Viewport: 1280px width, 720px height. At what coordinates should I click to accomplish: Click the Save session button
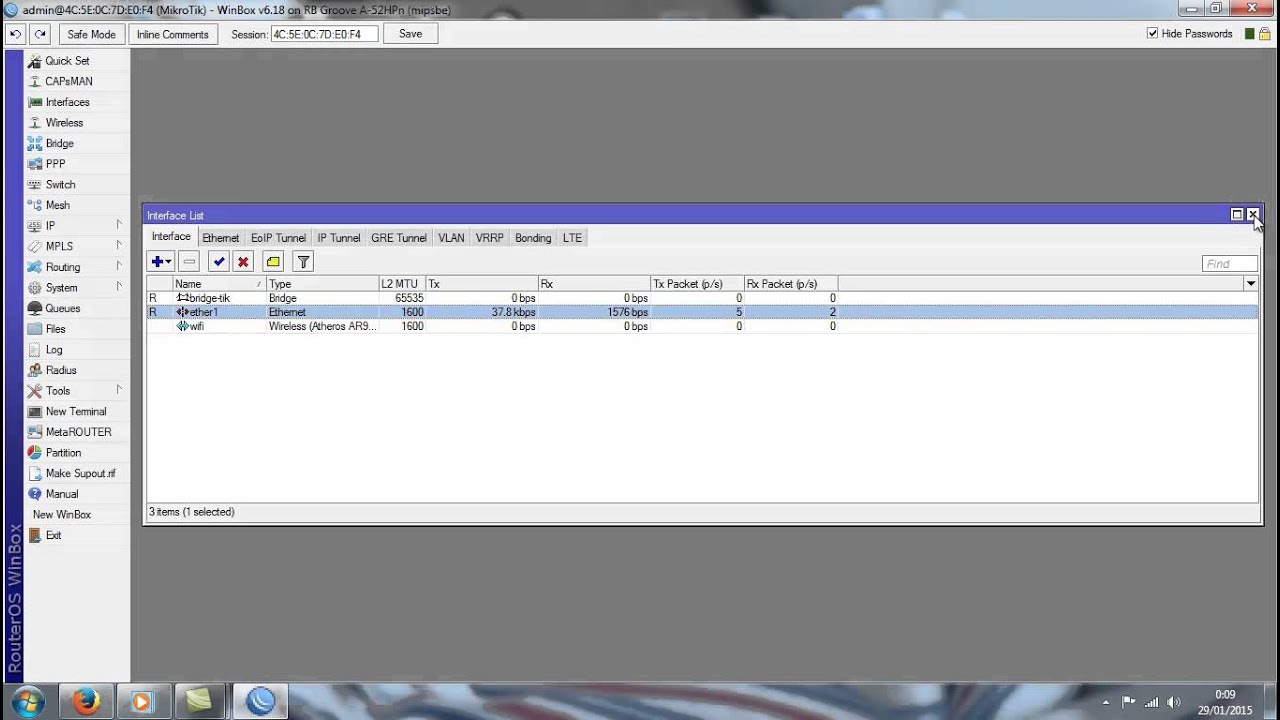(410, 34)
